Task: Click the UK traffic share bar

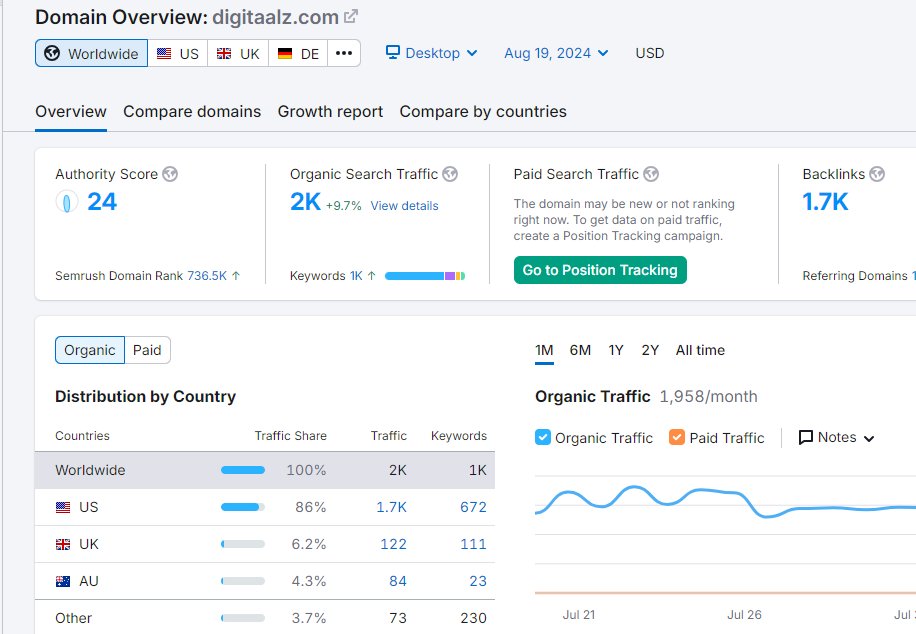Action: coord(243,545)
